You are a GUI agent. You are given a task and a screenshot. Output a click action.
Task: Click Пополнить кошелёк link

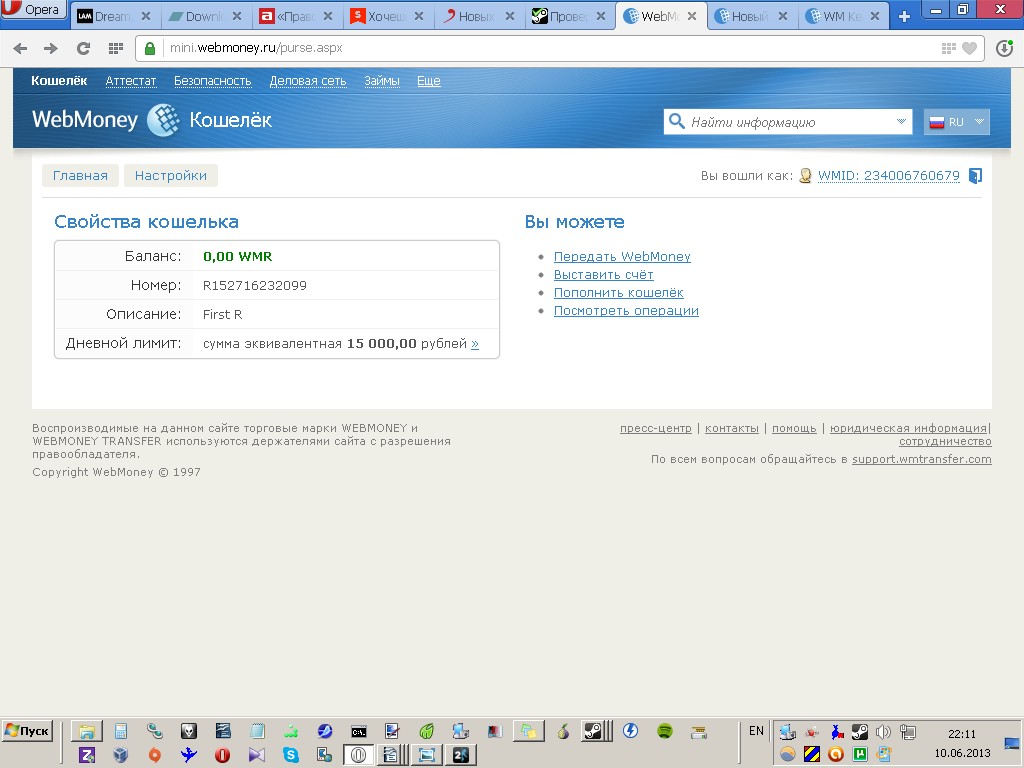tap(618, 293)
